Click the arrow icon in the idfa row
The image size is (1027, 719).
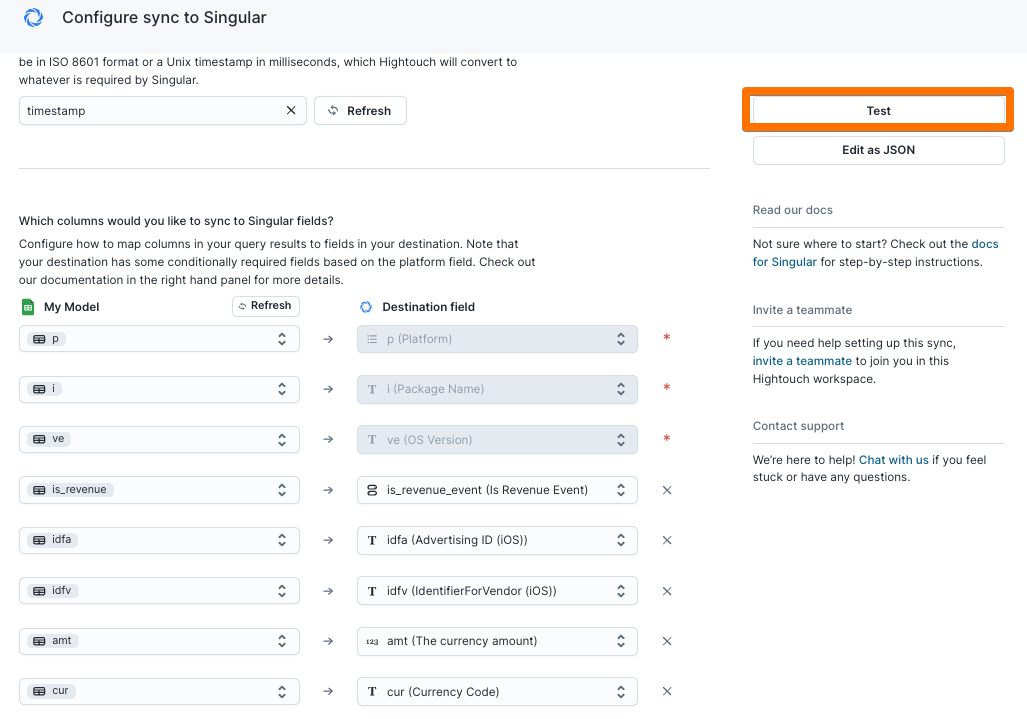pos(328,540)
